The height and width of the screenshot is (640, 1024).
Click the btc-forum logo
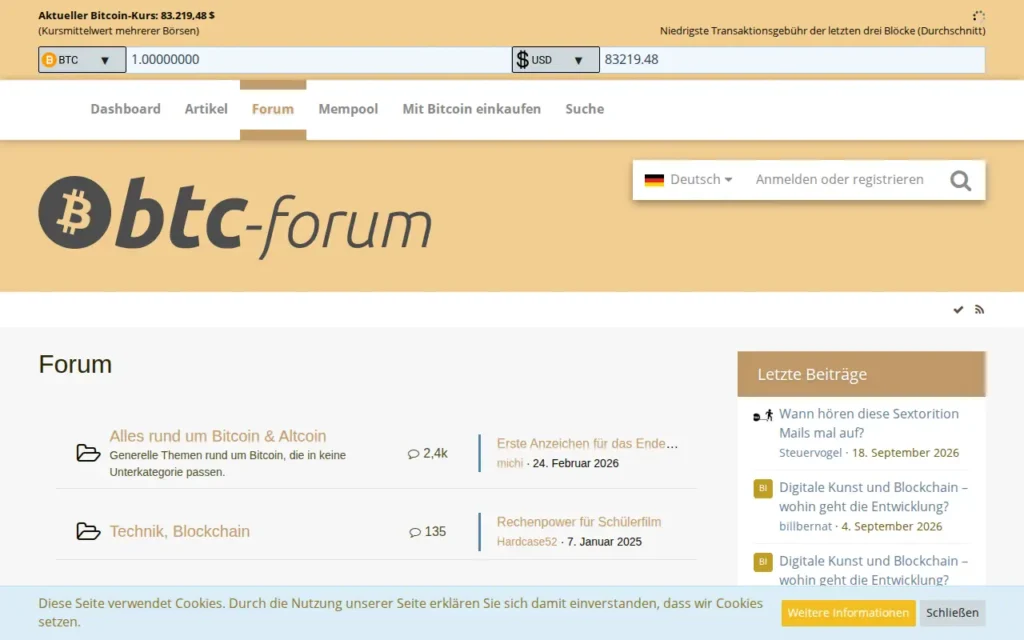click(234, 216)
